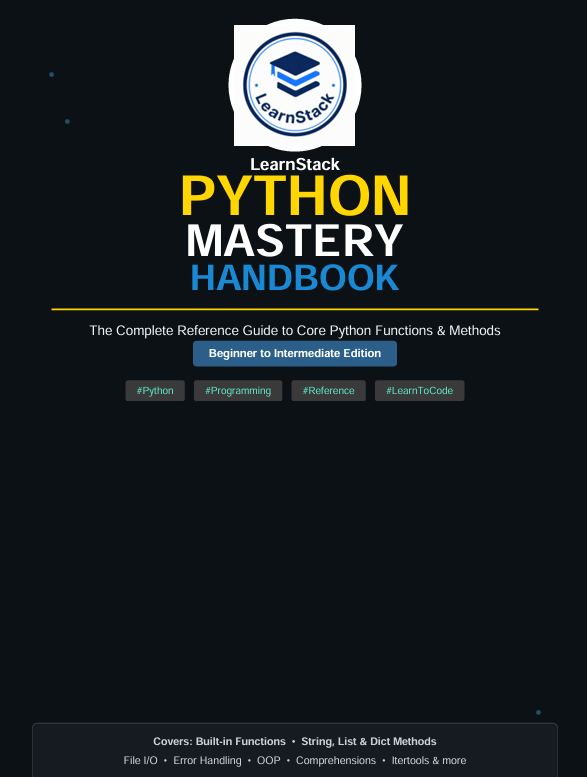Select the #Python tag

pos(155,390)
